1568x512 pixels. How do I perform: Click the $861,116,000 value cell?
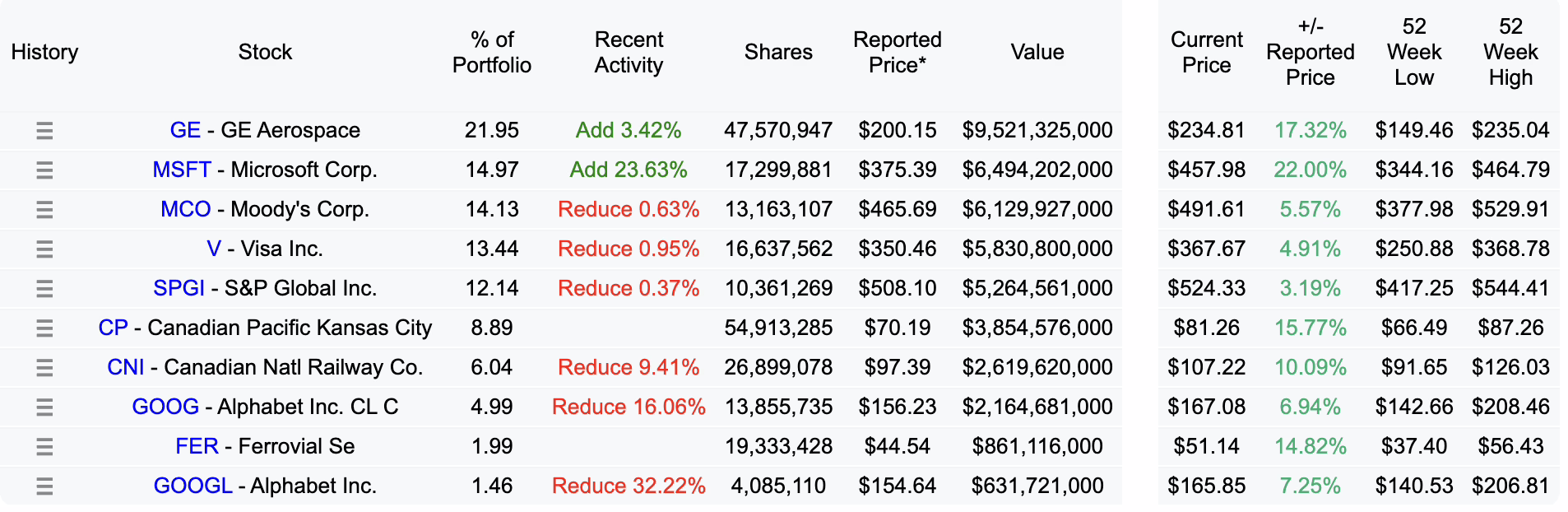coord(1037,446)
